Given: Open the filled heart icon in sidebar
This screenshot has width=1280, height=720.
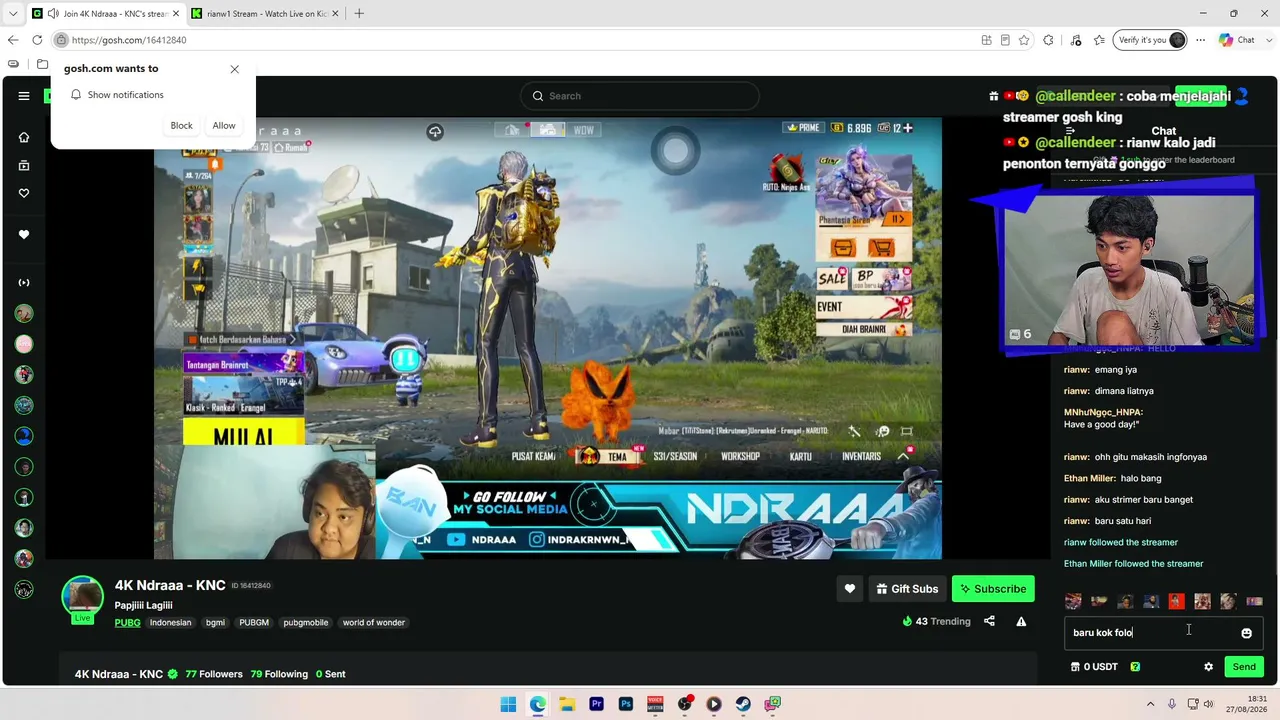Looking at the screenshot, I should click(x=24, y=234).
